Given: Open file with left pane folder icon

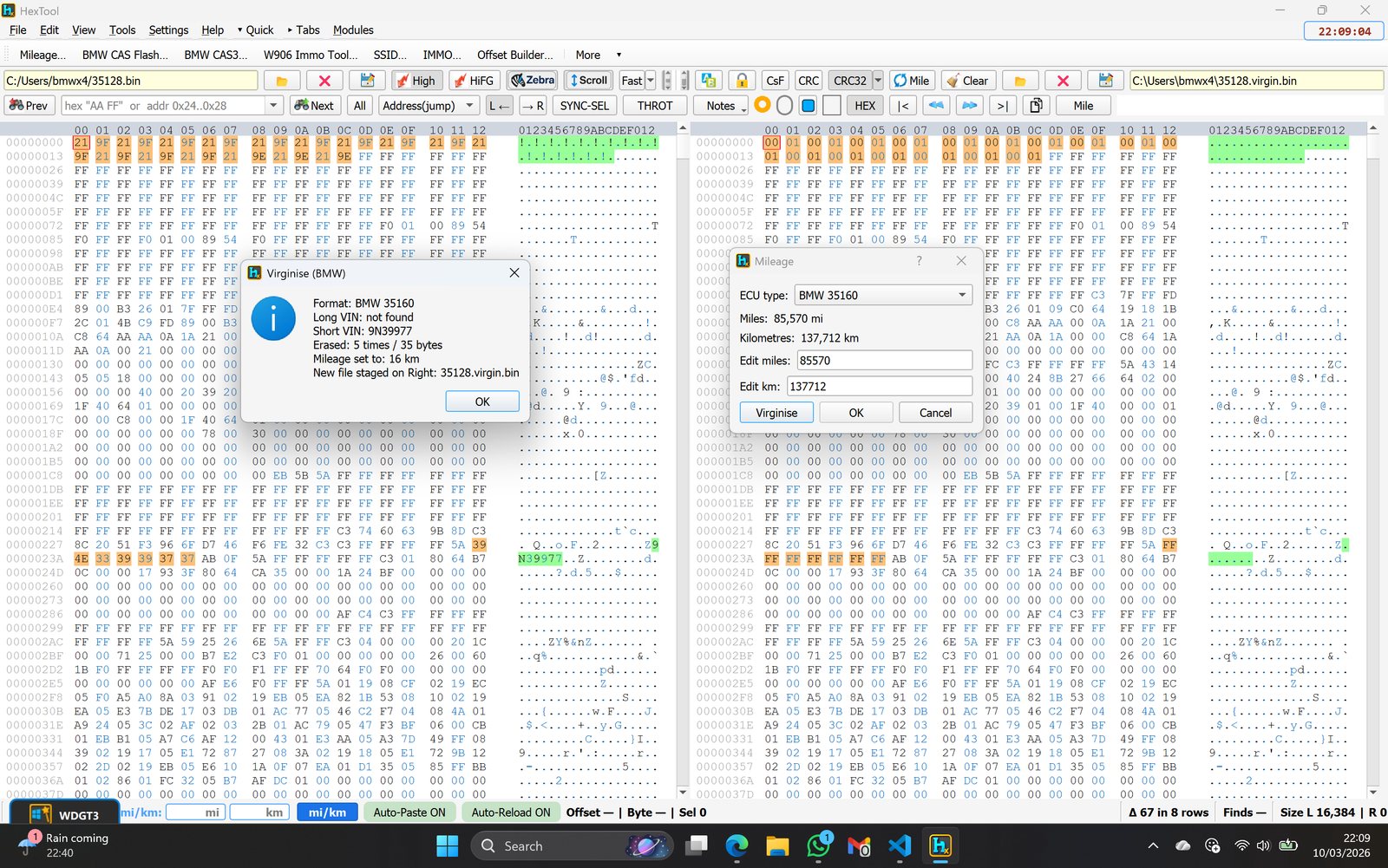Looking at the screenshot, I should pos(282,81).
